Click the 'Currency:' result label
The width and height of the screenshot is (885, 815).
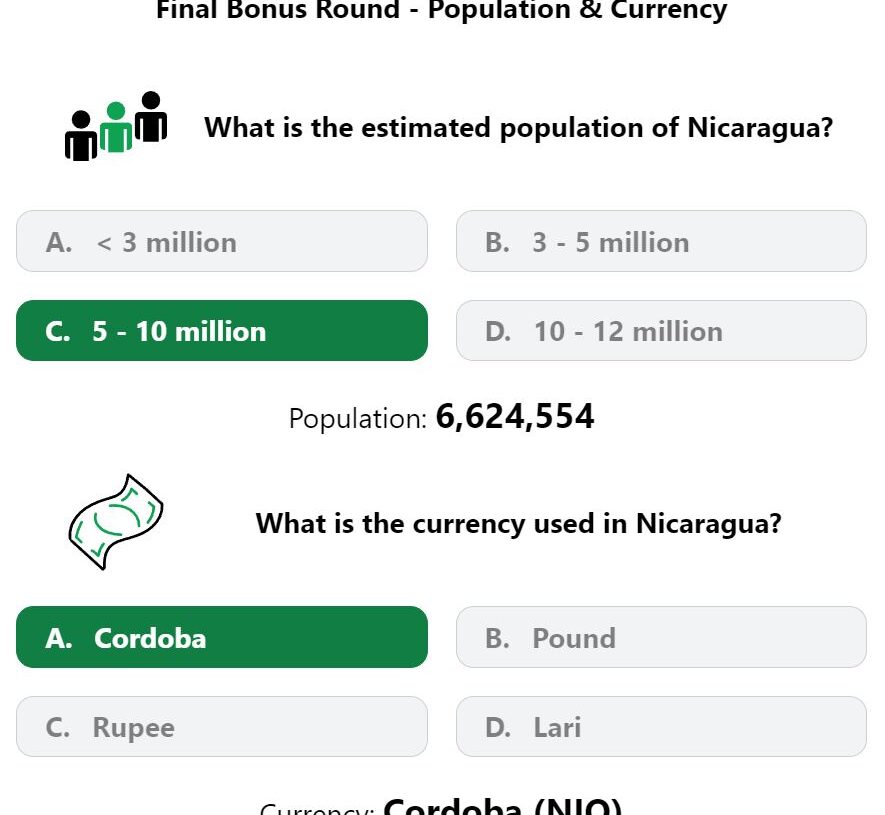tap(317, 809)
